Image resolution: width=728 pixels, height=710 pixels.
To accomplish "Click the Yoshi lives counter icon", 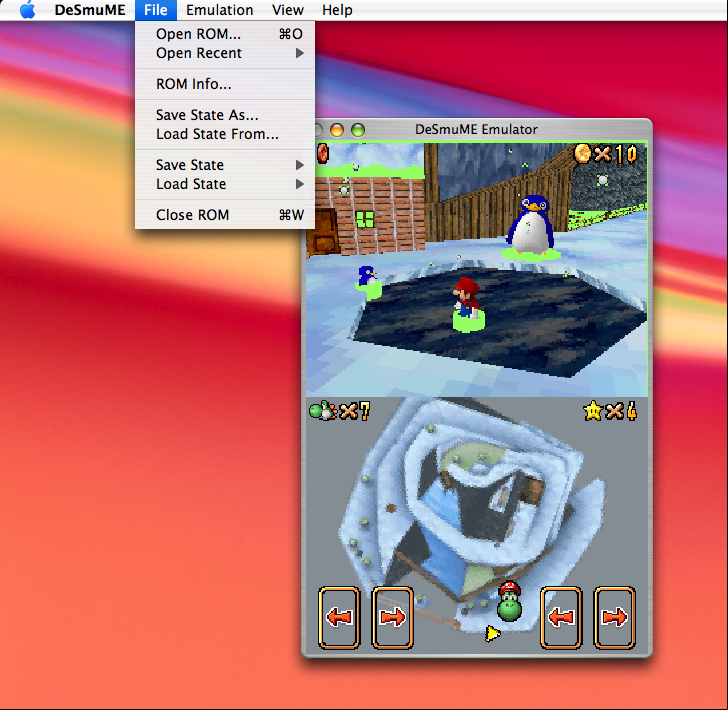I will click(x=323, y=410).
